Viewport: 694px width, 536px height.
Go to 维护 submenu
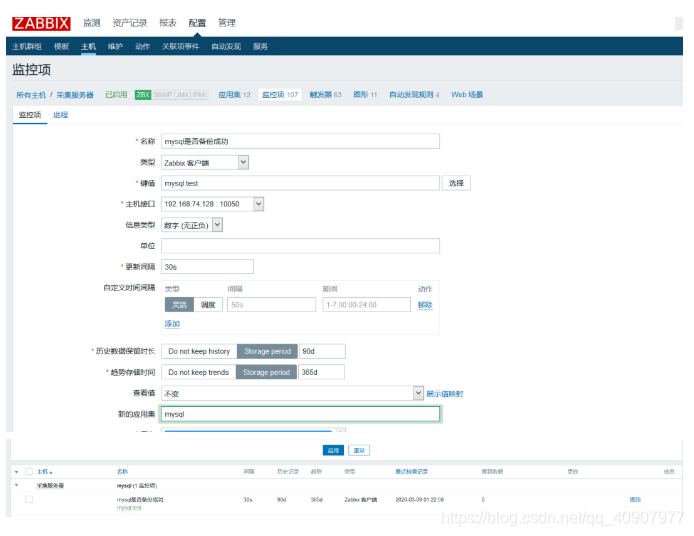point(116,46)
